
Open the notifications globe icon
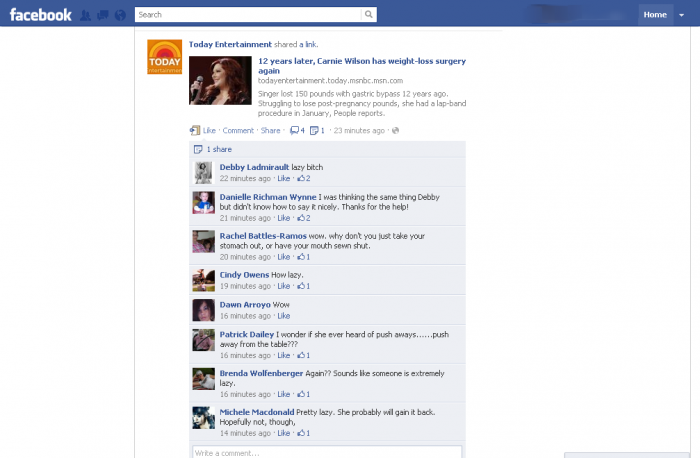click(120, 16)
